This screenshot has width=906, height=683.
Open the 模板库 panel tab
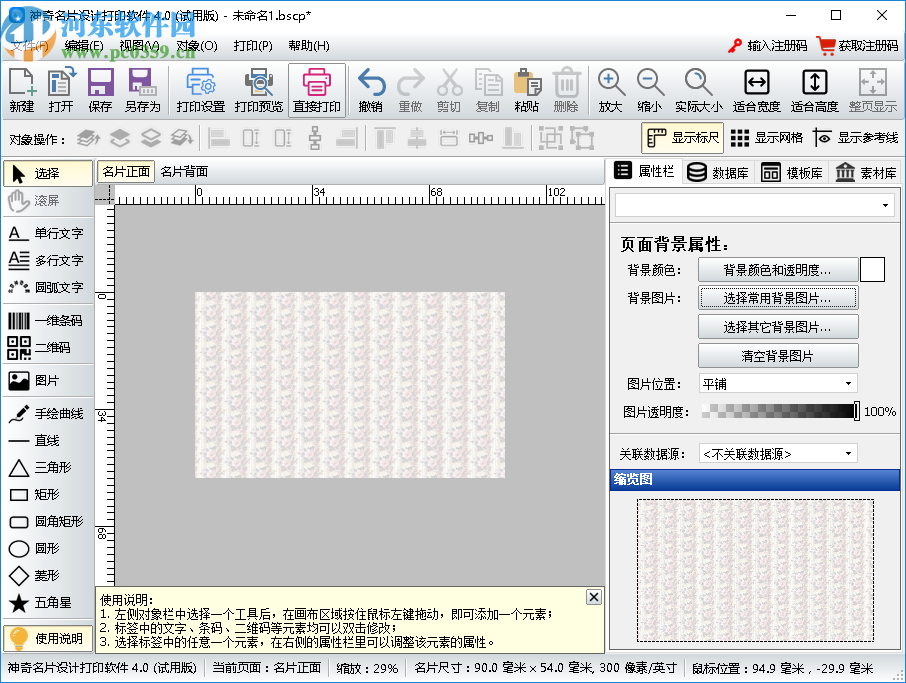coord(792,172)
